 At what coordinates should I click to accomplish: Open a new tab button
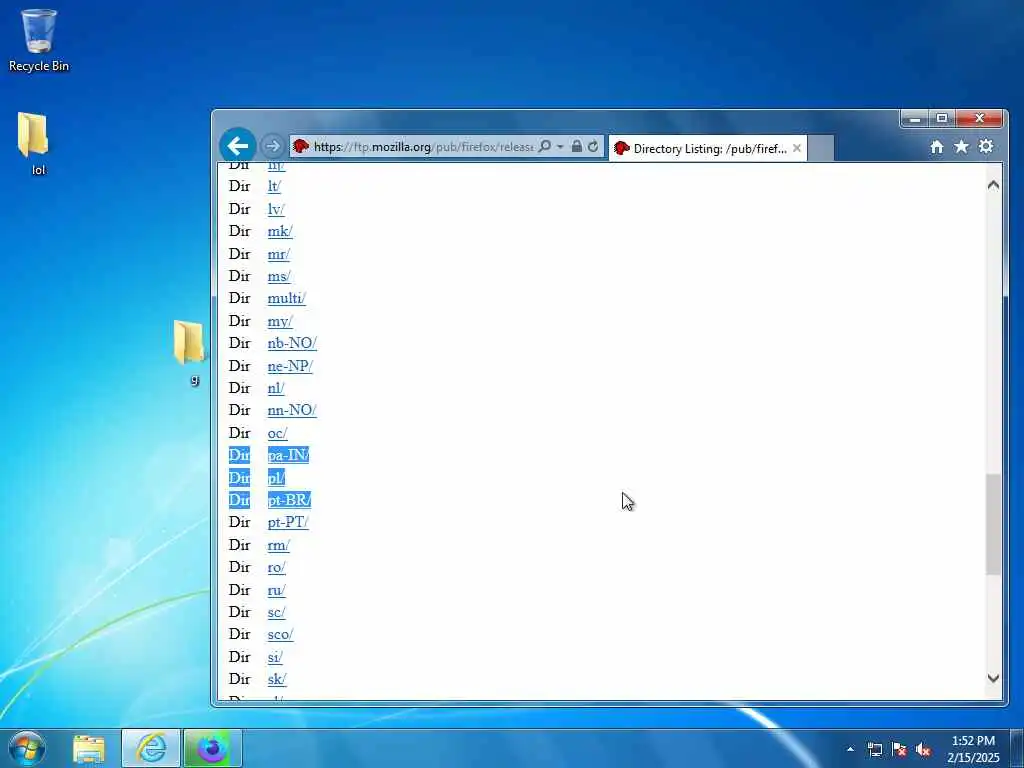click(821, 148)
